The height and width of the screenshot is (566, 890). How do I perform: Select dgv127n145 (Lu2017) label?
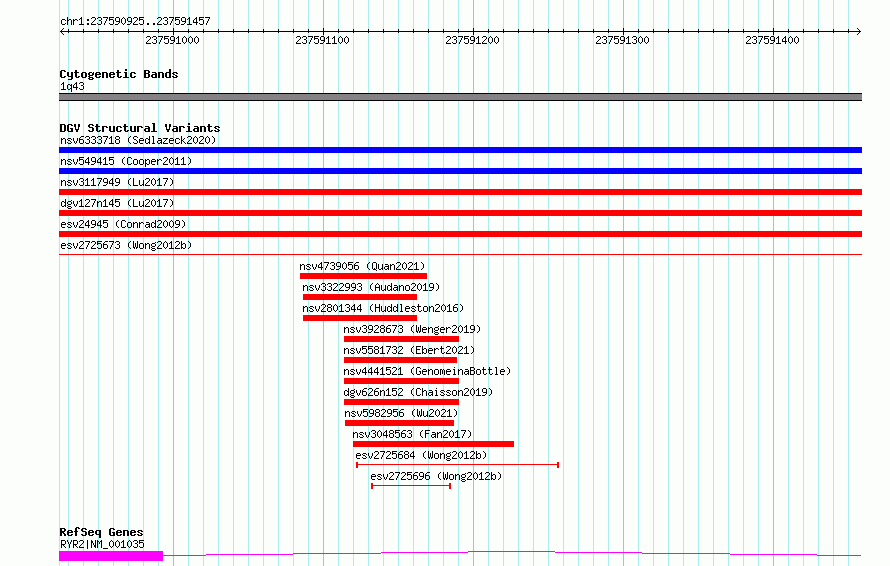[x=117, y=203]
